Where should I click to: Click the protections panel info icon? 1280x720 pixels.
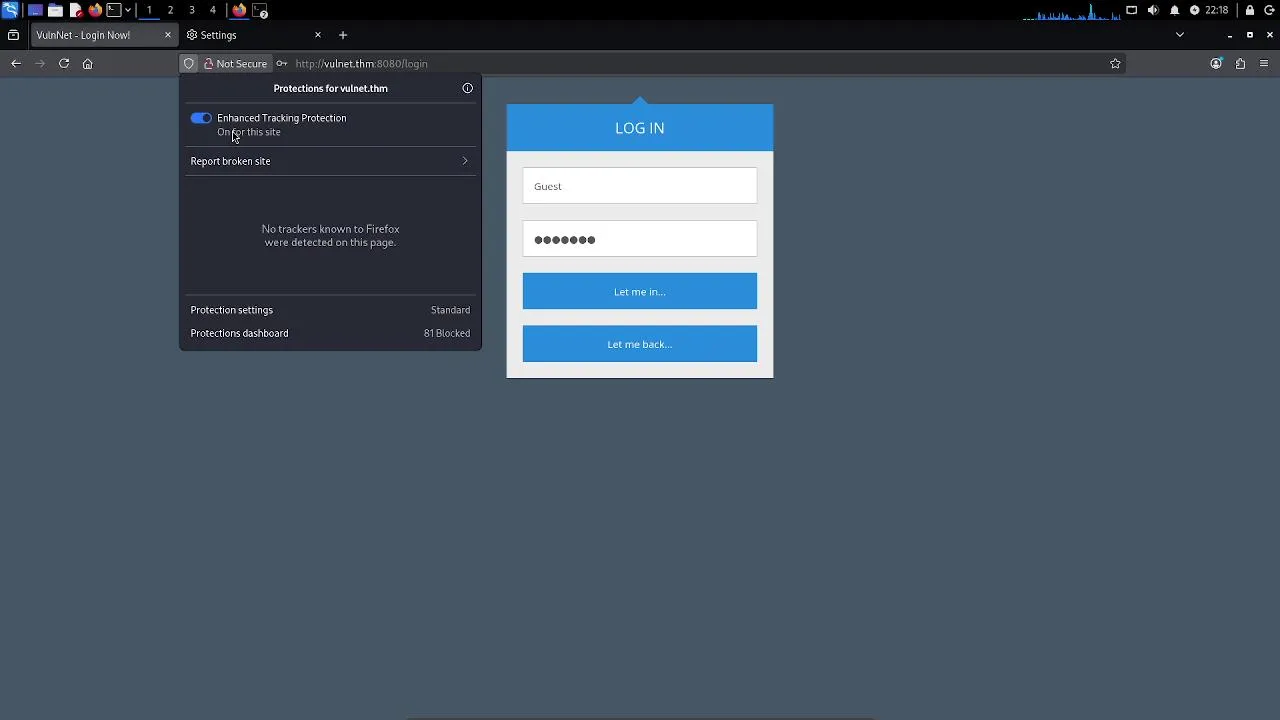tap(468, 88)
